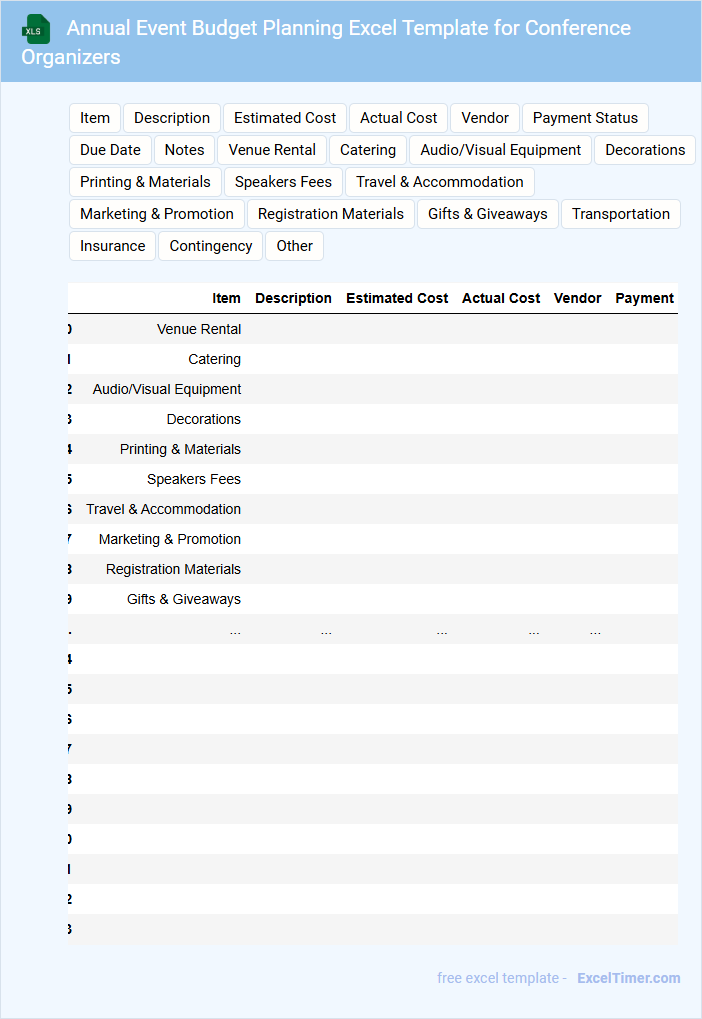The image size is (702, 1019).
Task: Select the Venue Rental tag
Action: tap(272, 150)
